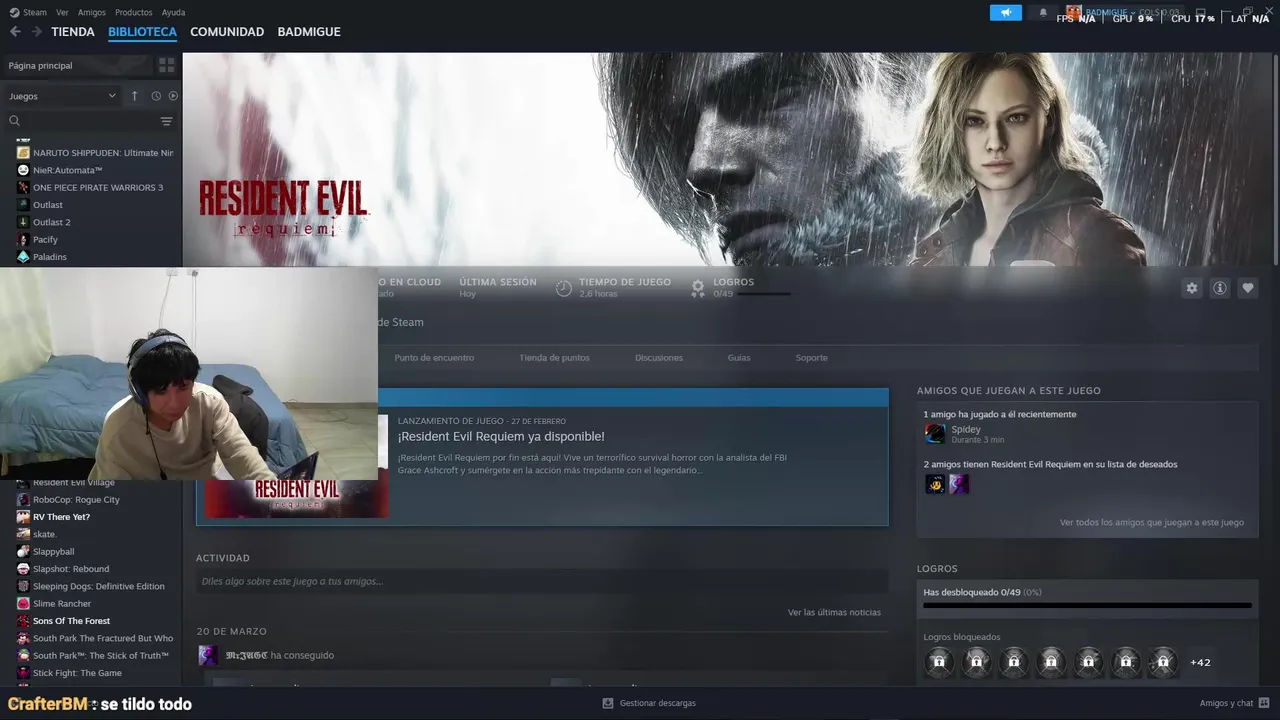
Task: Click the Slime Rancher game icon
Action: [x=23, y=603]
